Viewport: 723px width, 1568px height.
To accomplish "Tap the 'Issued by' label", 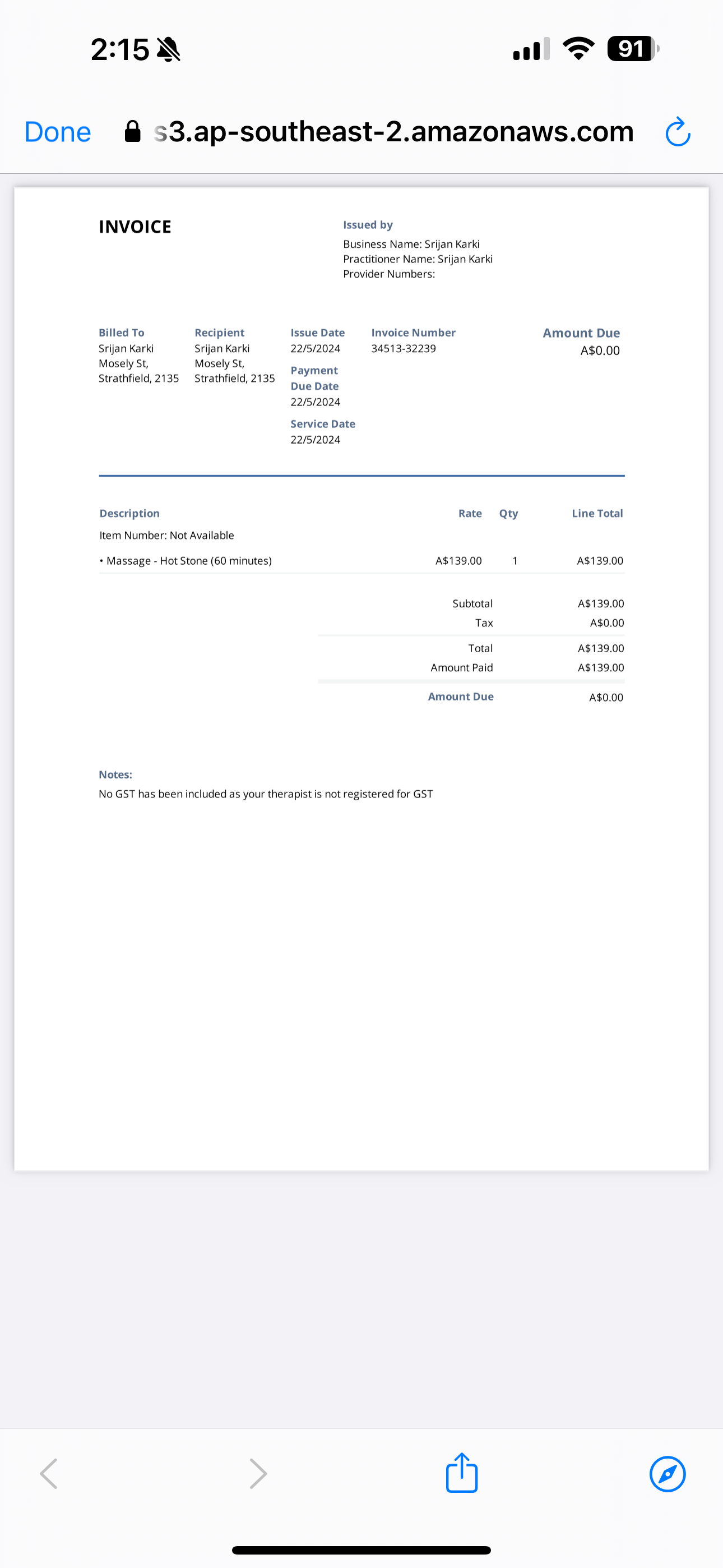I will point(368,225).
